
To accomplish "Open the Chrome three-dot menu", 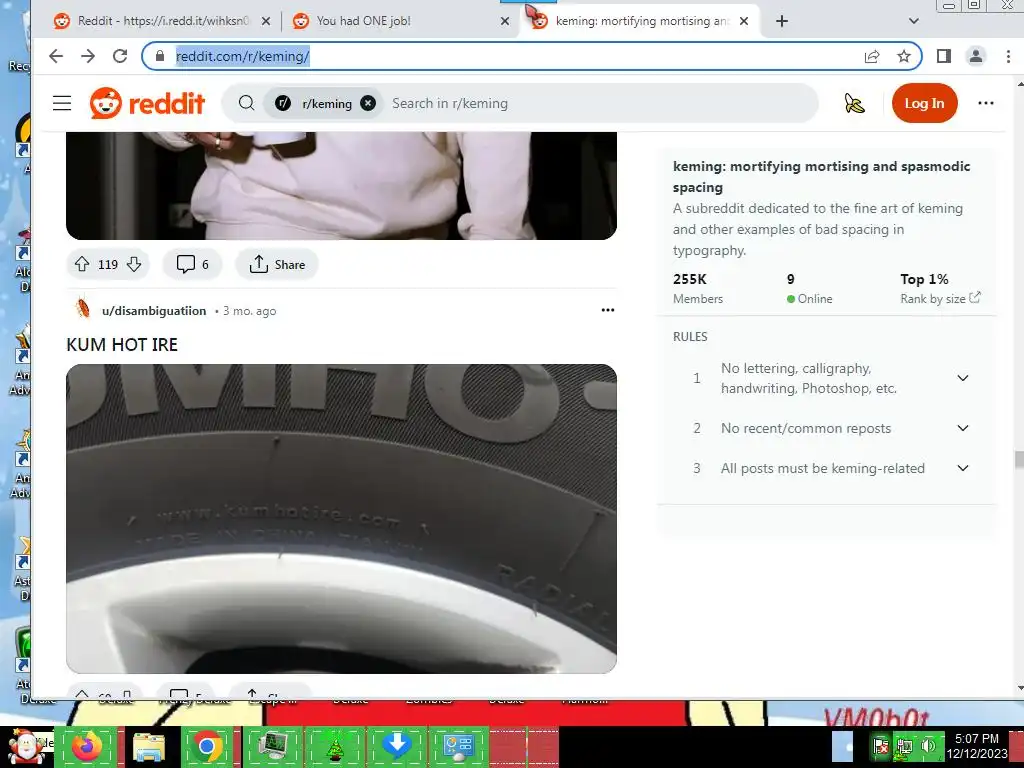I will pos(1008,56).
